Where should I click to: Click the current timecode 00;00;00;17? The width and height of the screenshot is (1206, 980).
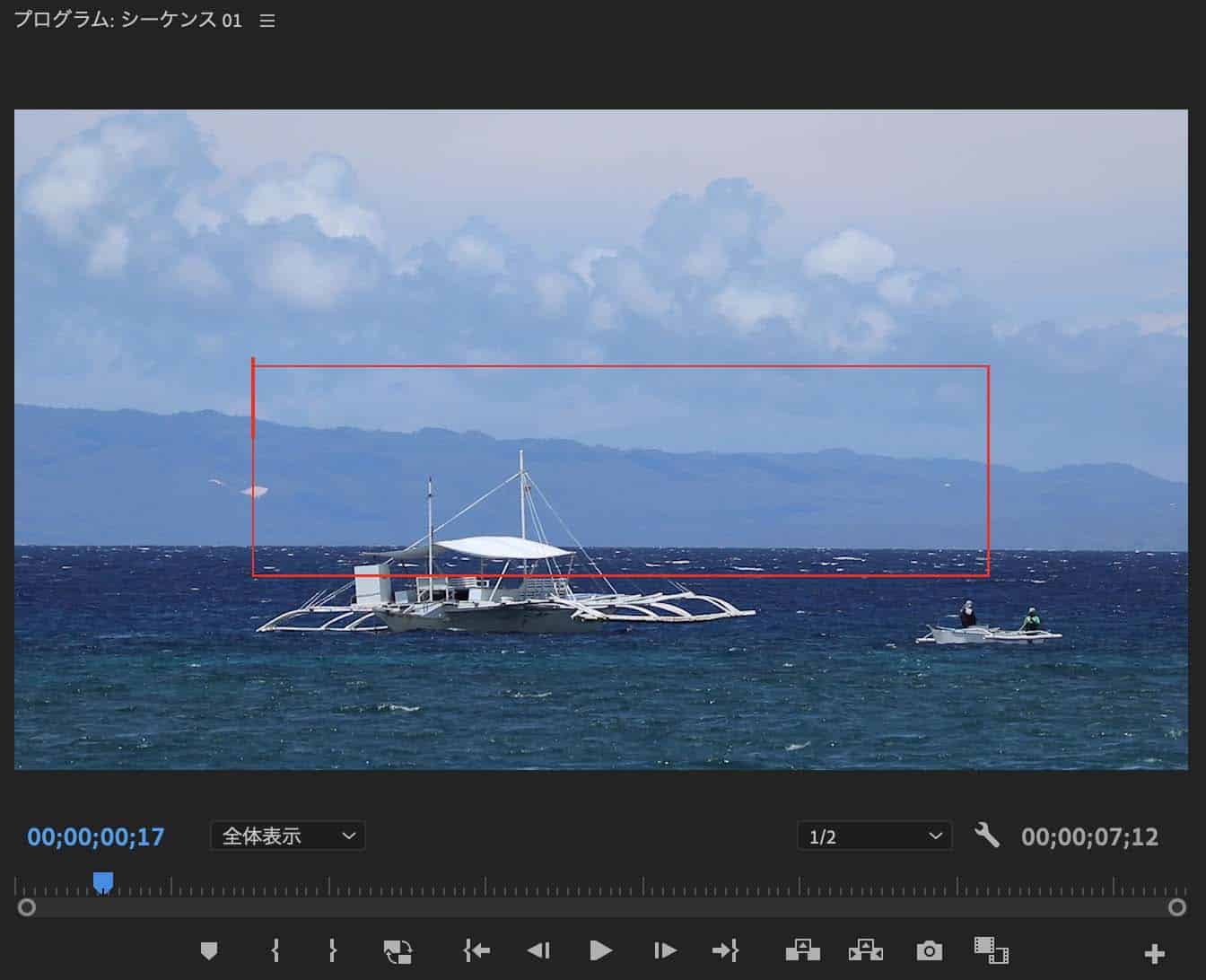[x=96, y=836]
